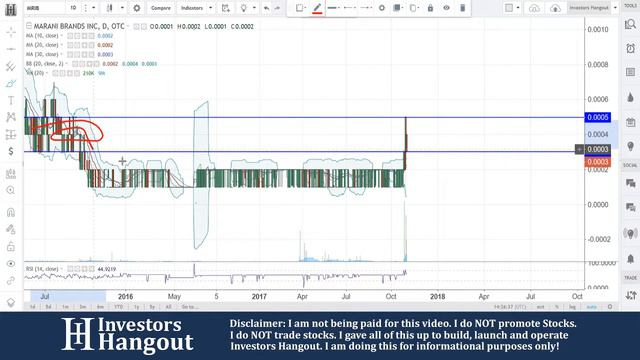
Task: Load chart layout from cloud
Action: [x=534, y=8]
